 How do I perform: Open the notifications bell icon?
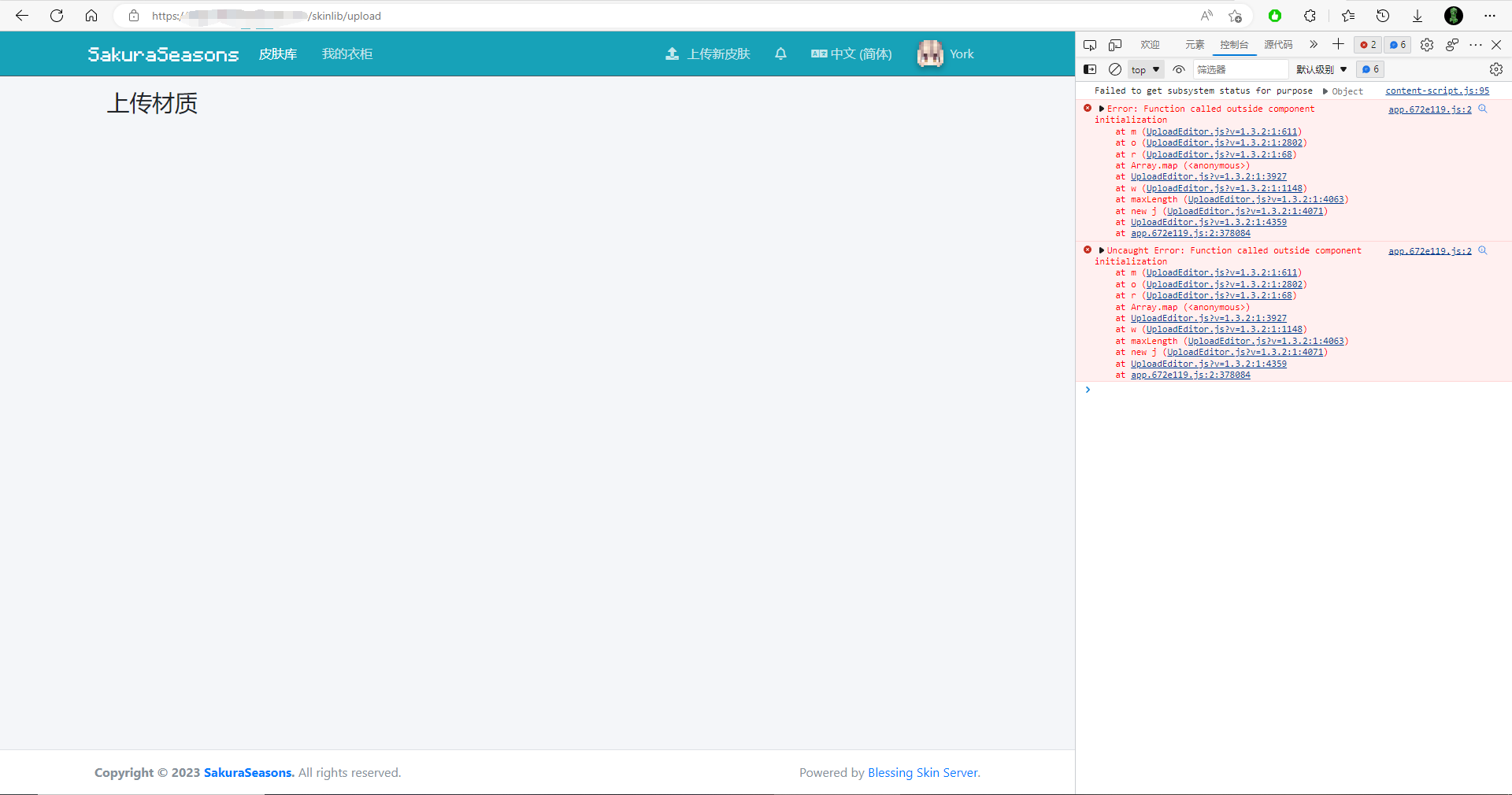pyautogui.click(x=780, y=54)
